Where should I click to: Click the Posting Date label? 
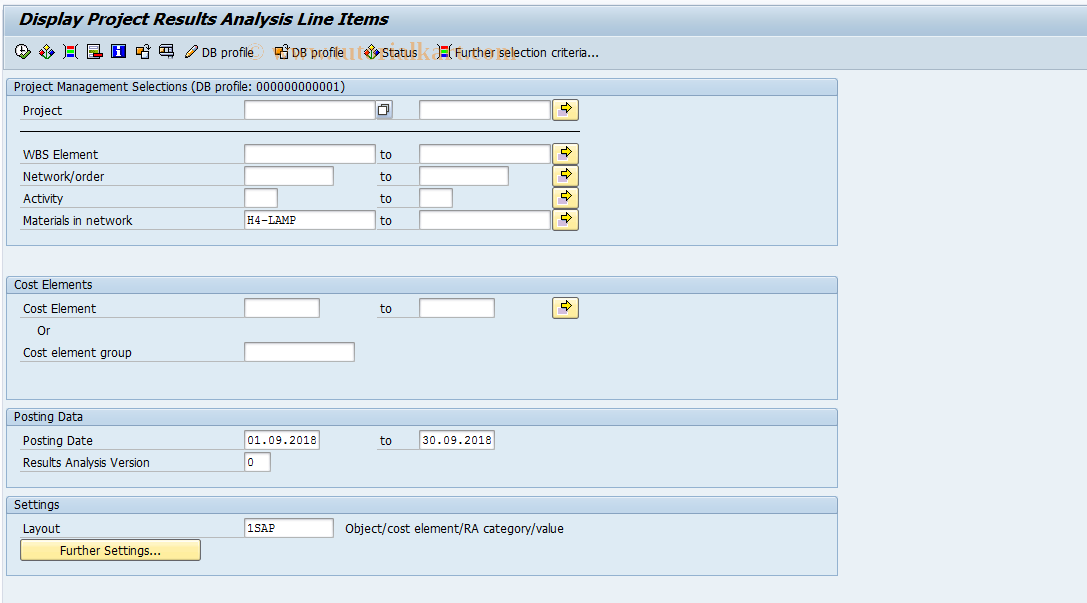click(58, 441)
